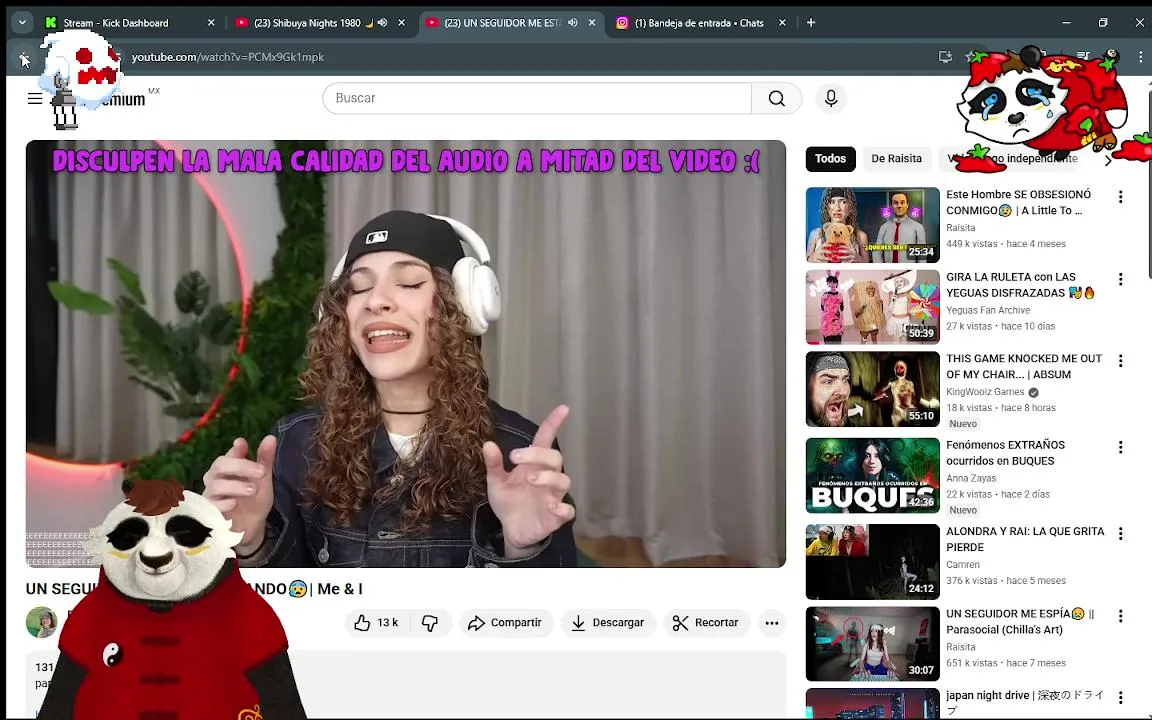
Task: Click the youtube.com address bar URL
Action: [228, 57]
